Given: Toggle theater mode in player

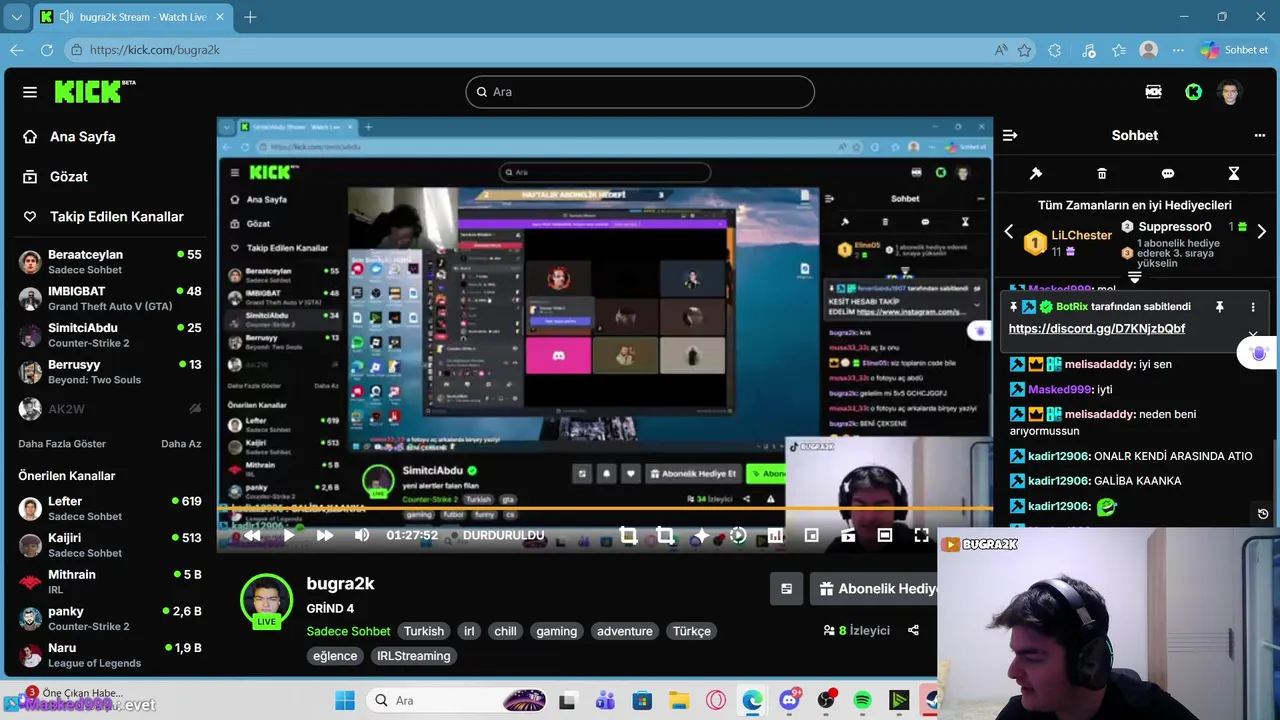Looking at the screenshot, I should click(885, 535).
